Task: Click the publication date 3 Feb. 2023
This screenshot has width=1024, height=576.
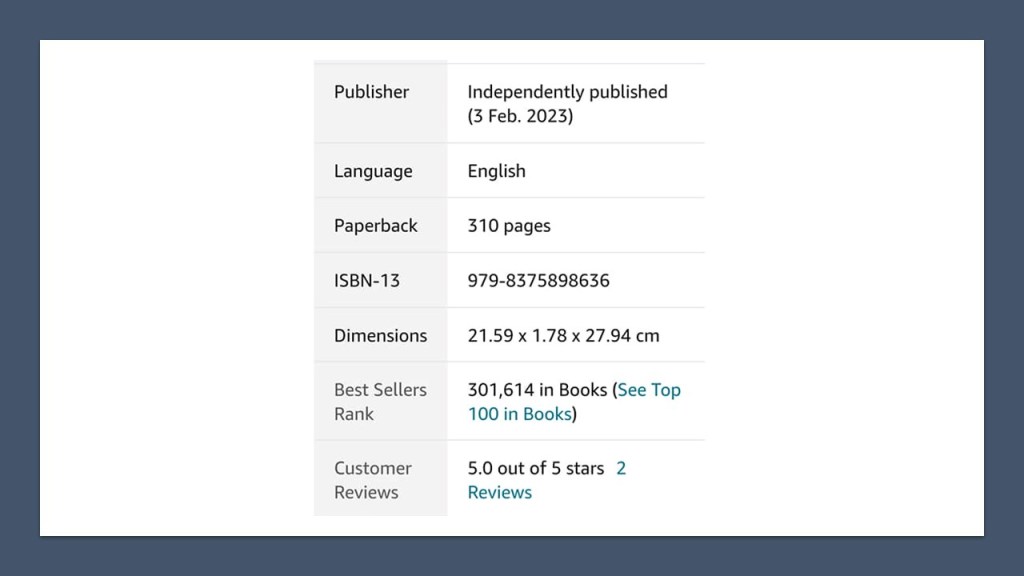Action: pyautogui.click(x=520, y=116)
